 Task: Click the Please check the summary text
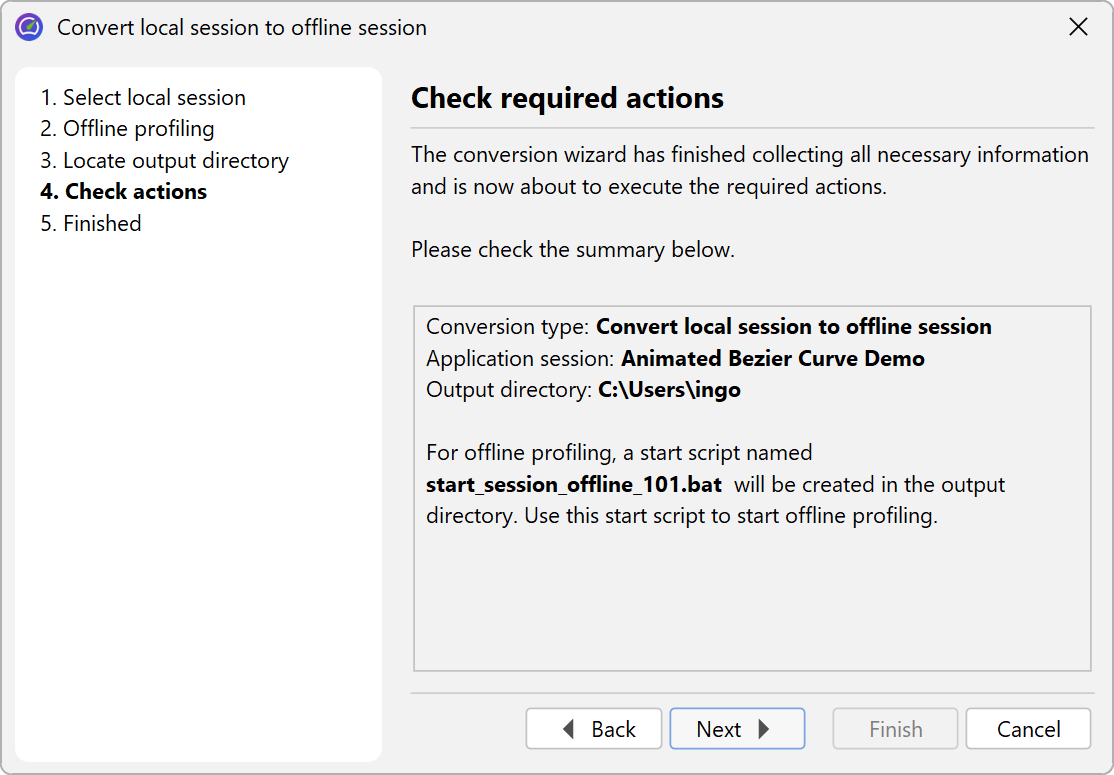(572, 249)
